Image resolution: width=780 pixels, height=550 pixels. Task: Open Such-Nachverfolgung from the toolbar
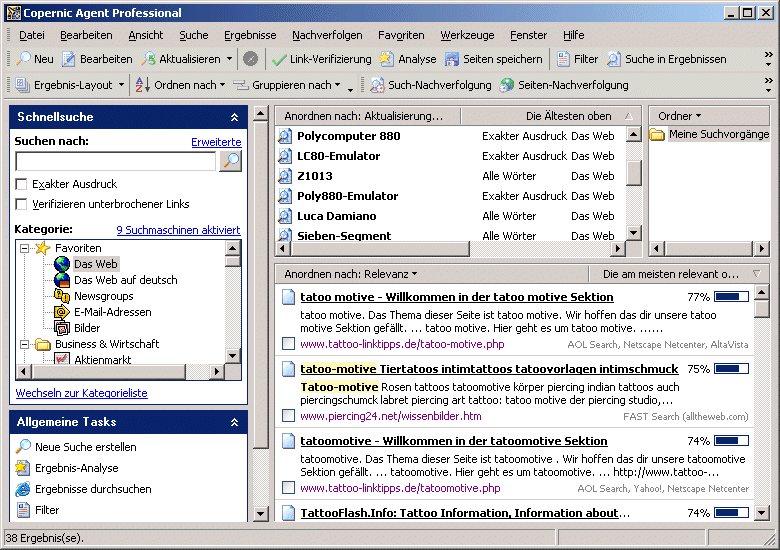tap(431, 85)
